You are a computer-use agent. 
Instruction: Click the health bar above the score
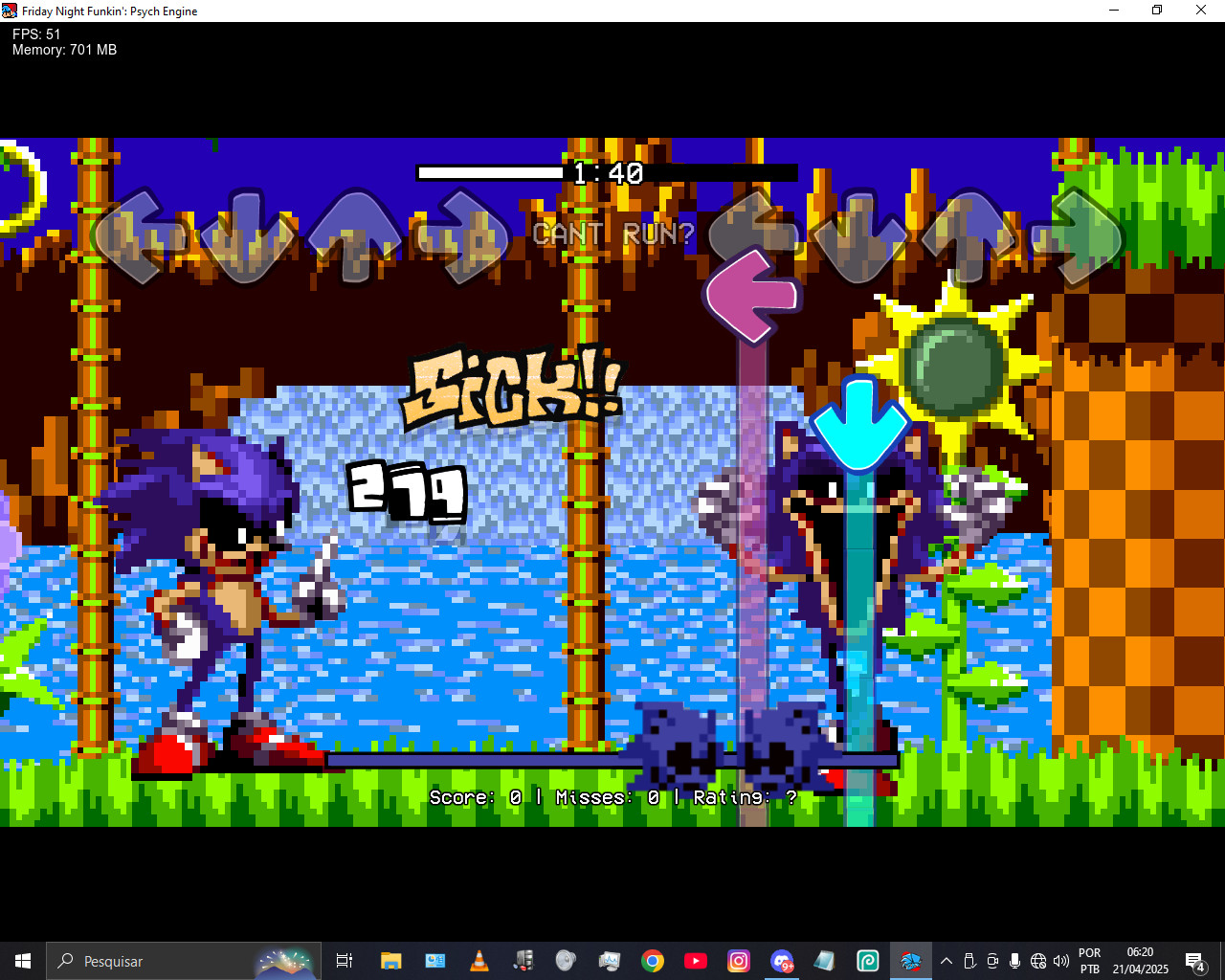[x=612, y=761]
